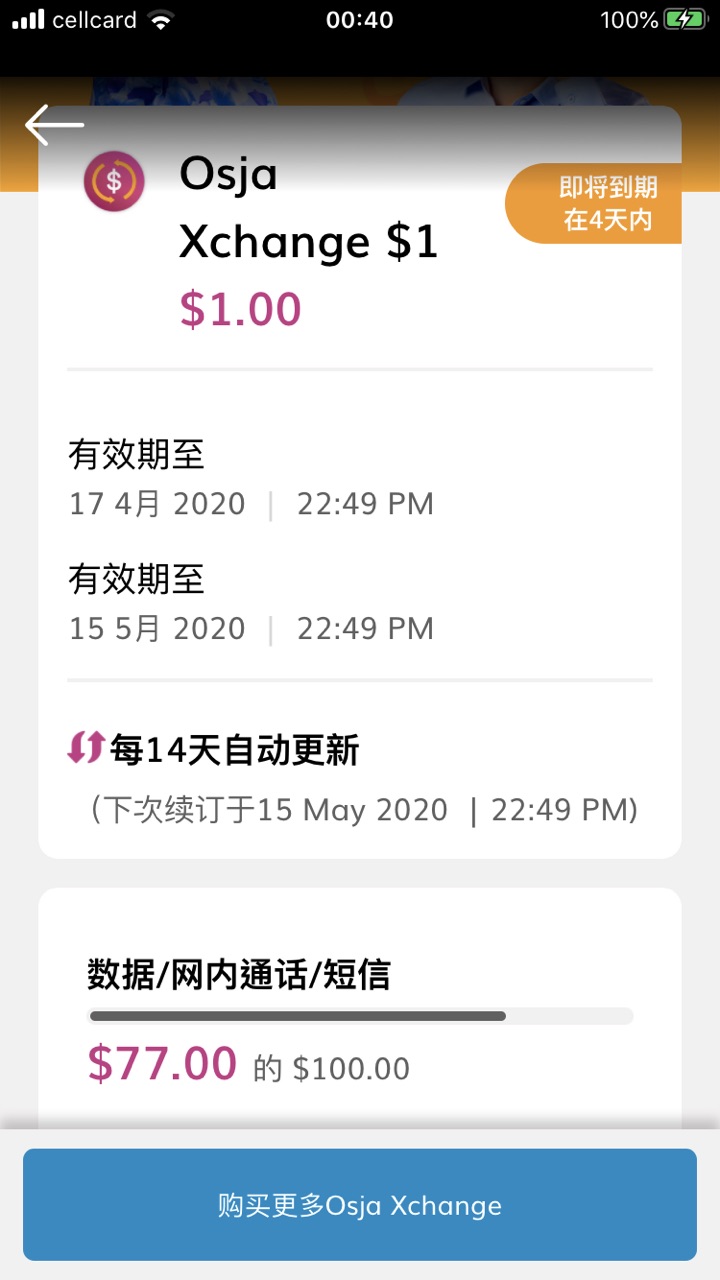Tap the $1.00 price text
The image size is (720, 1280).
[240, 309]
